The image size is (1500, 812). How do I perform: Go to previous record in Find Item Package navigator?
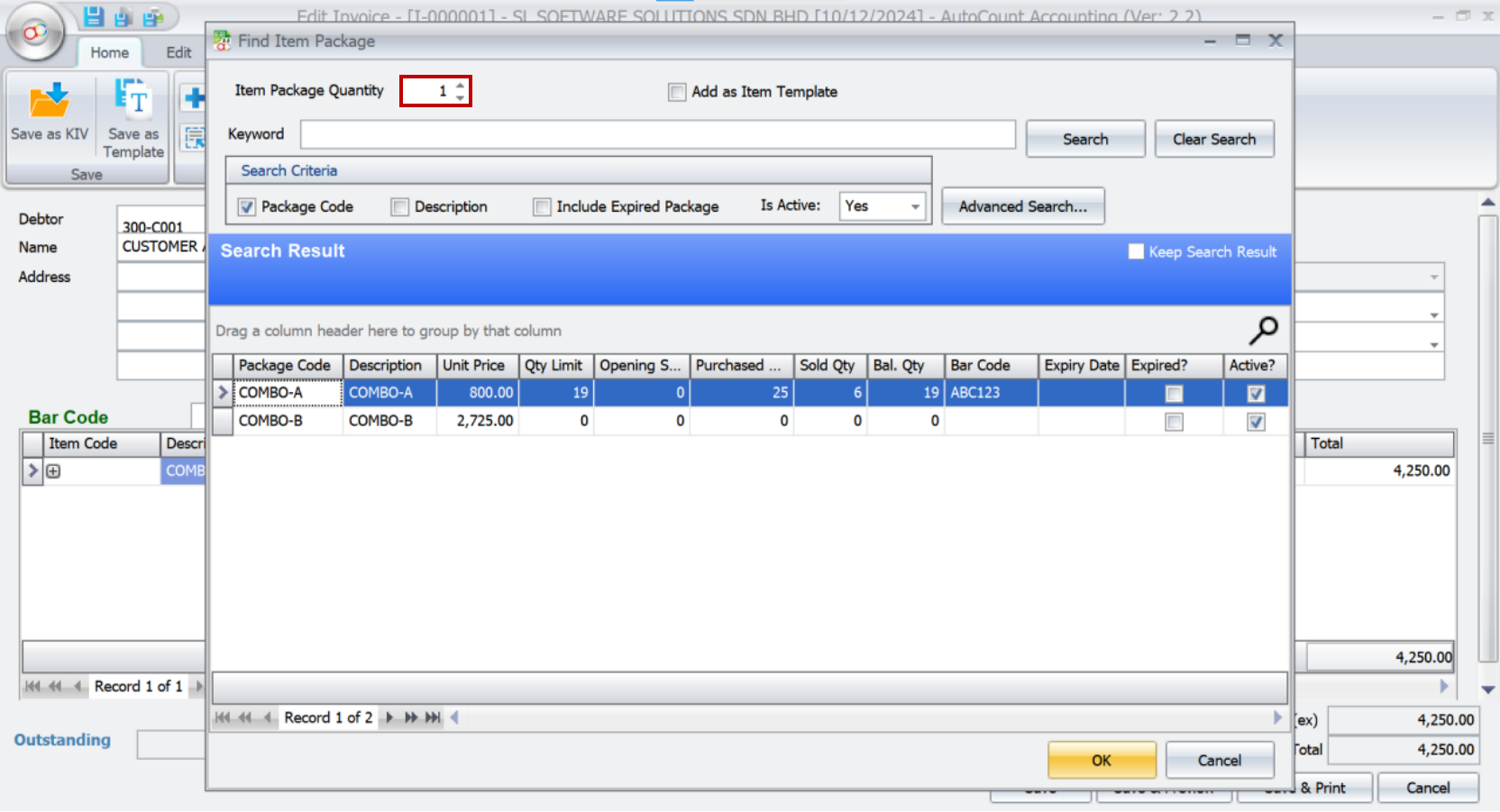click(267, 718)
